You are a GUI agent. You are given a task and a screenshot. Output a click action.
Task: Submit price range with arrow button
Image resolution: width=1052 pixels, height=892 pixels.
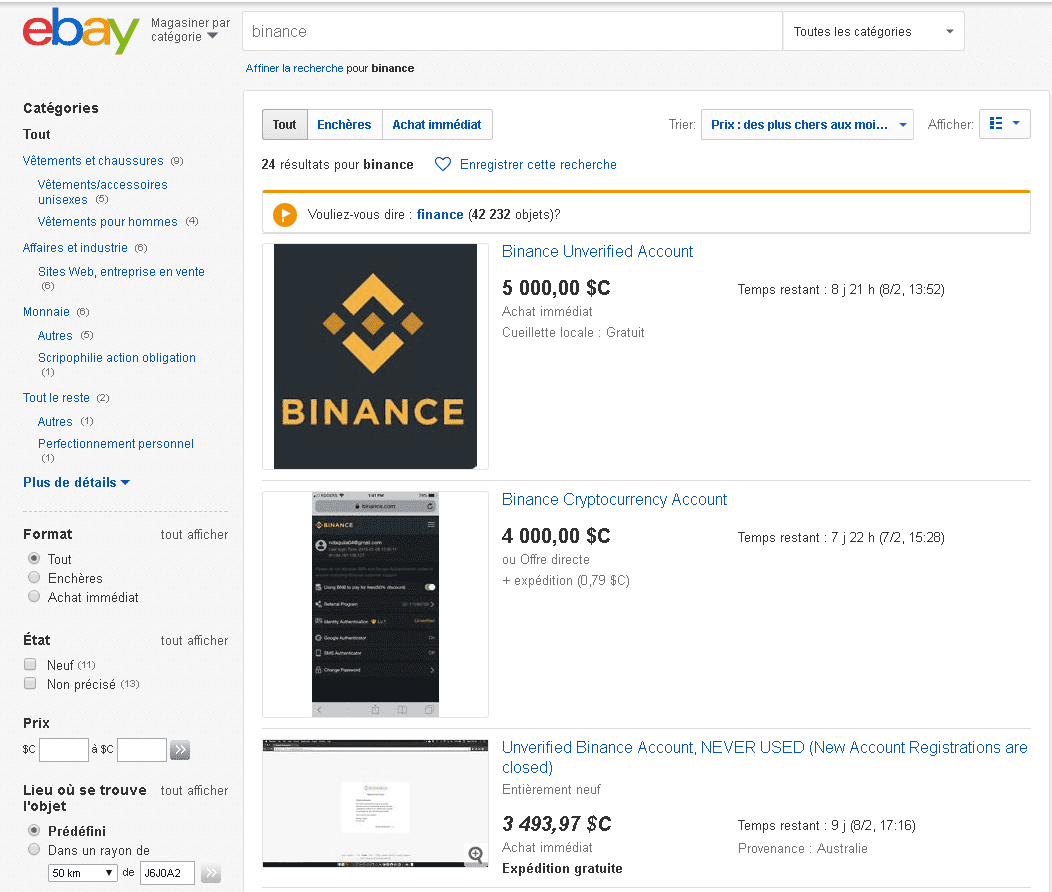(x=180, y=750)
